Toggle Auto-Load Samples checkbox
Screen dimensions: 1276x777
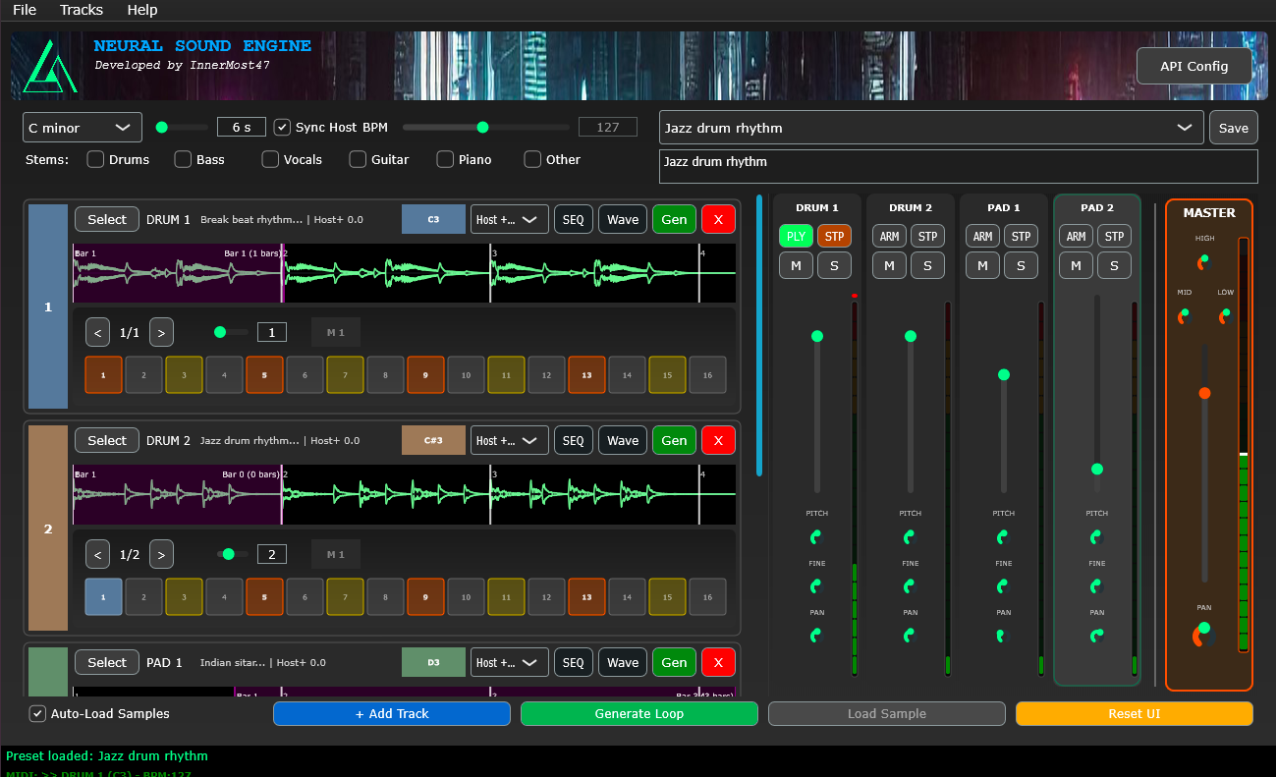click(x=38, y=714)
